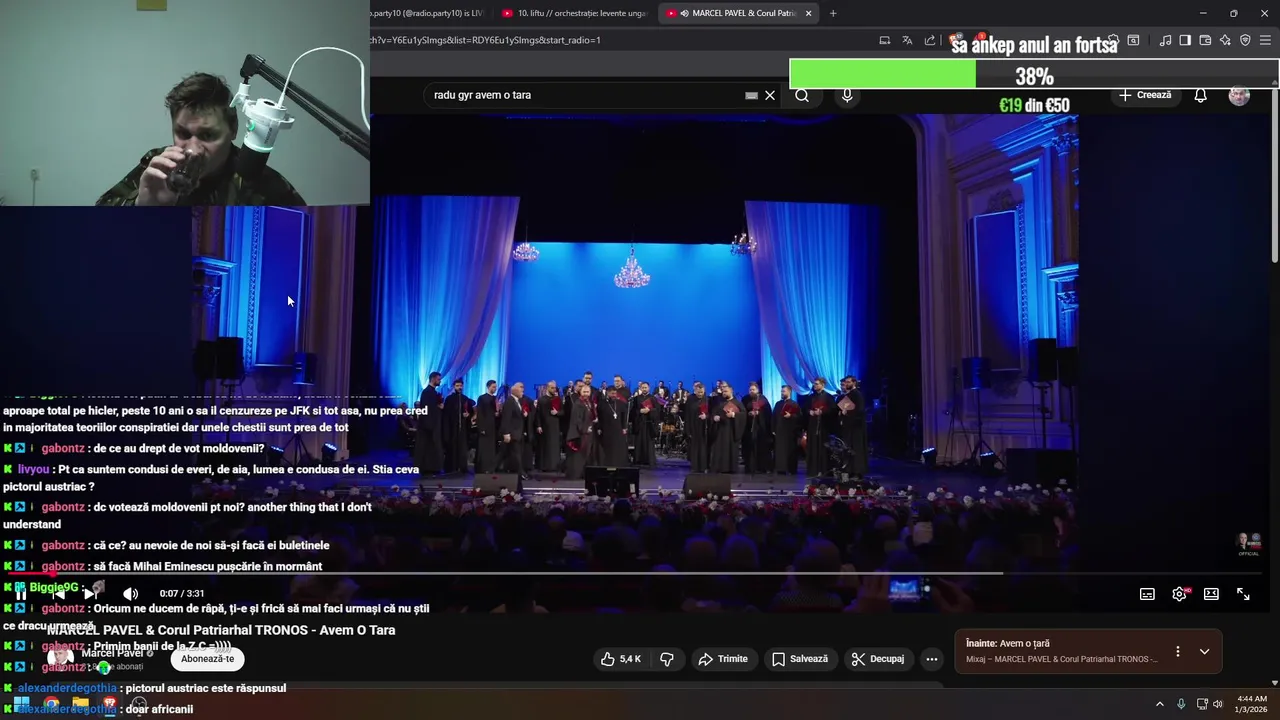This screenshot has height=720, width=1280.
Task: Open File Explorer from the taskbar
Action: 81,704
